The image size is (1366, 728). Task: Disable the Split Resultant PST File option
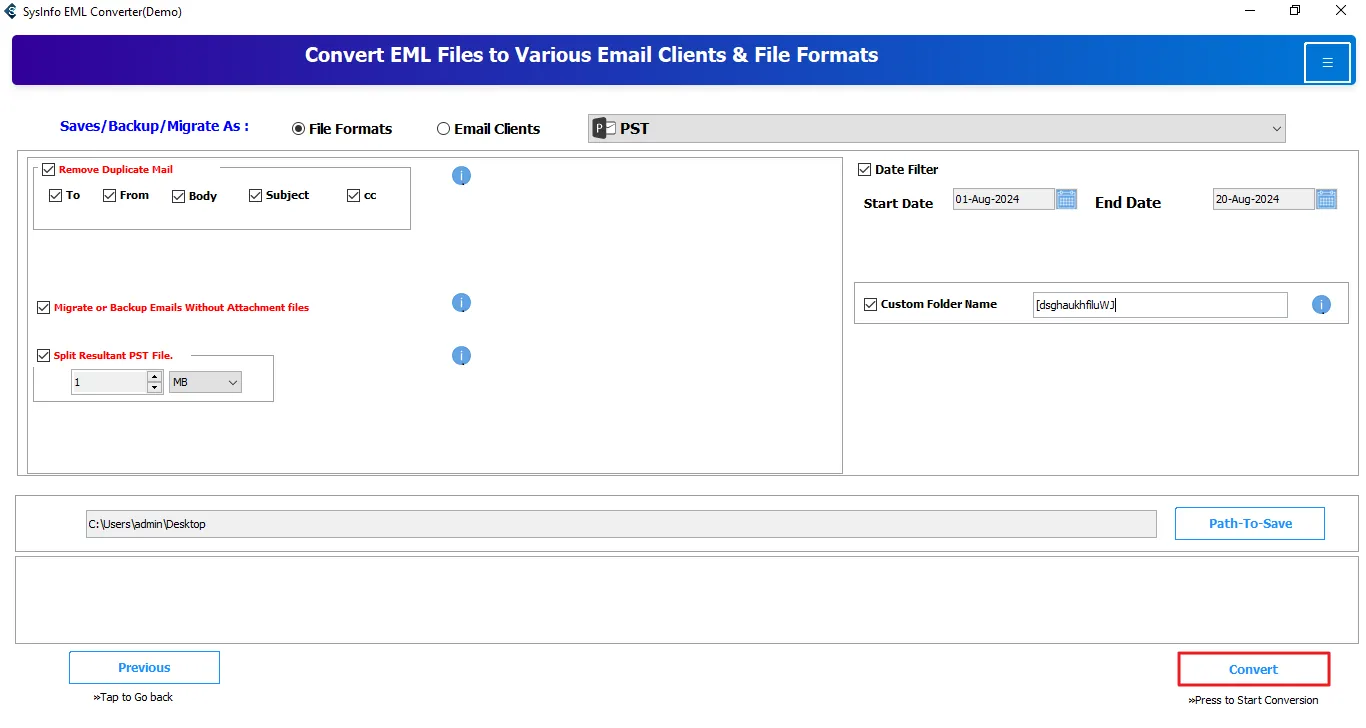(x=43, y=355)
